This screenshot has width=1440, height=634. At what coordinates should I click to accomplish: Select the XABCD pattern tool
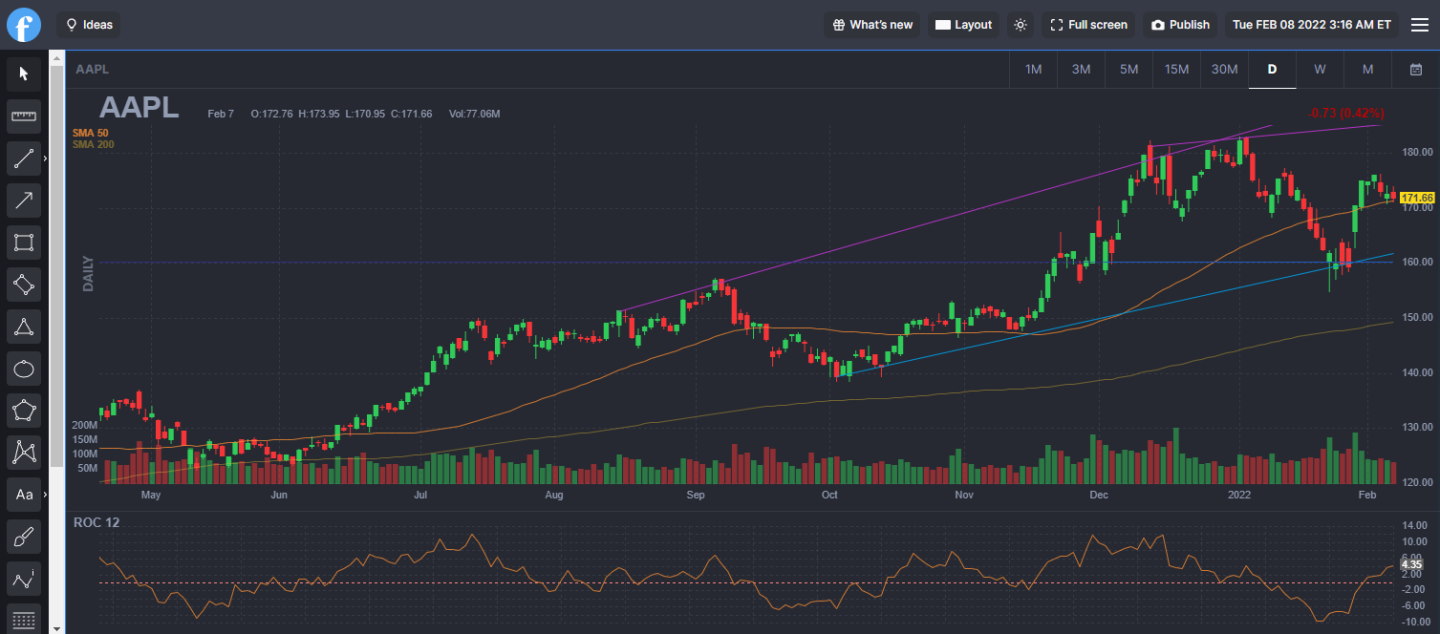[24, 452]
